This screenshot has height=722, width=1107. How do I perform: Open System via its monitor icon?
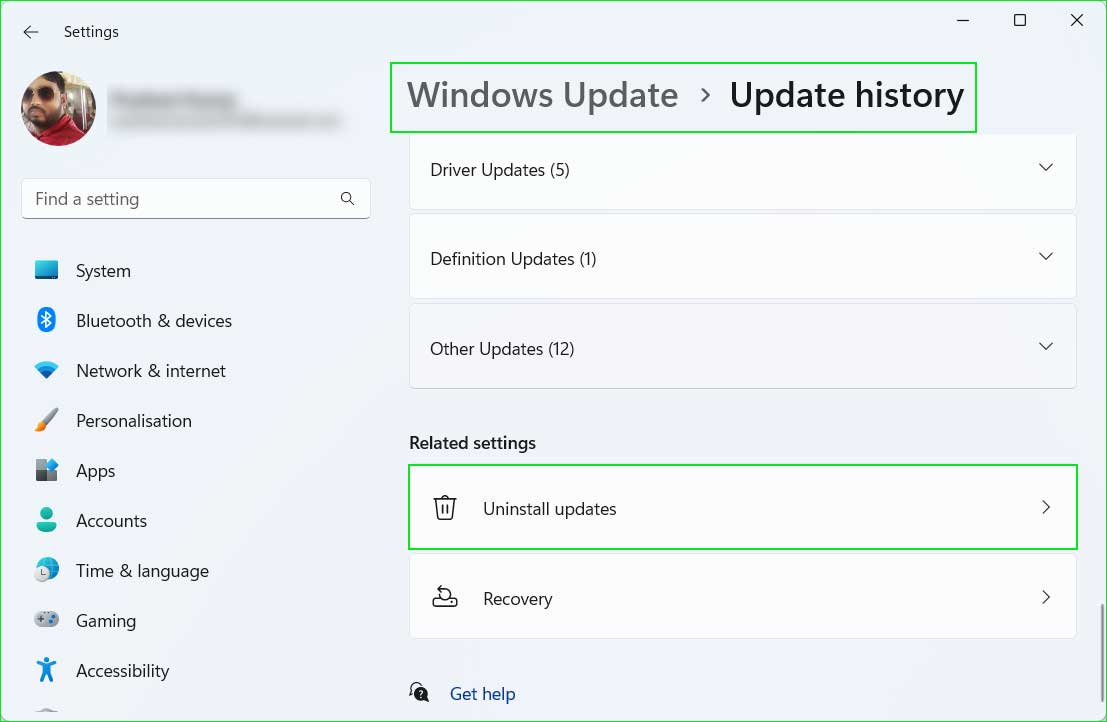point(47,270)
